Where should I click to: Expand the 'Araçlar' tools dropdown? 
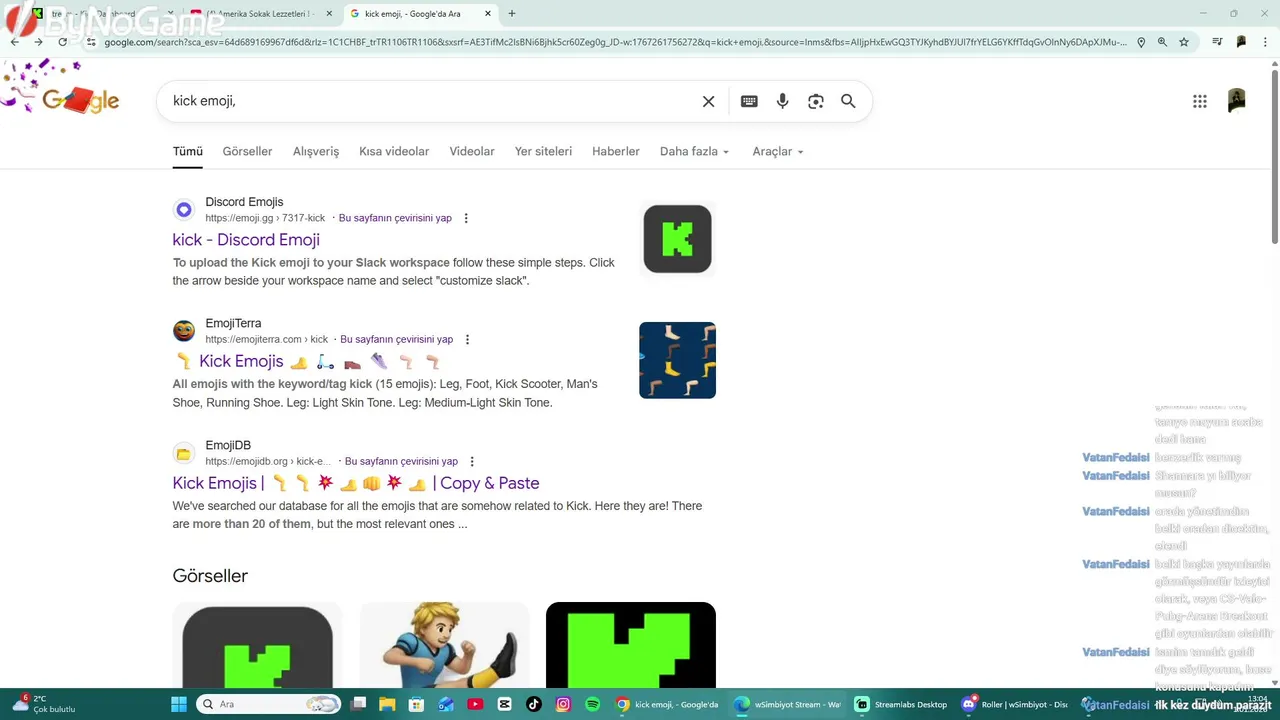(778, 151)
